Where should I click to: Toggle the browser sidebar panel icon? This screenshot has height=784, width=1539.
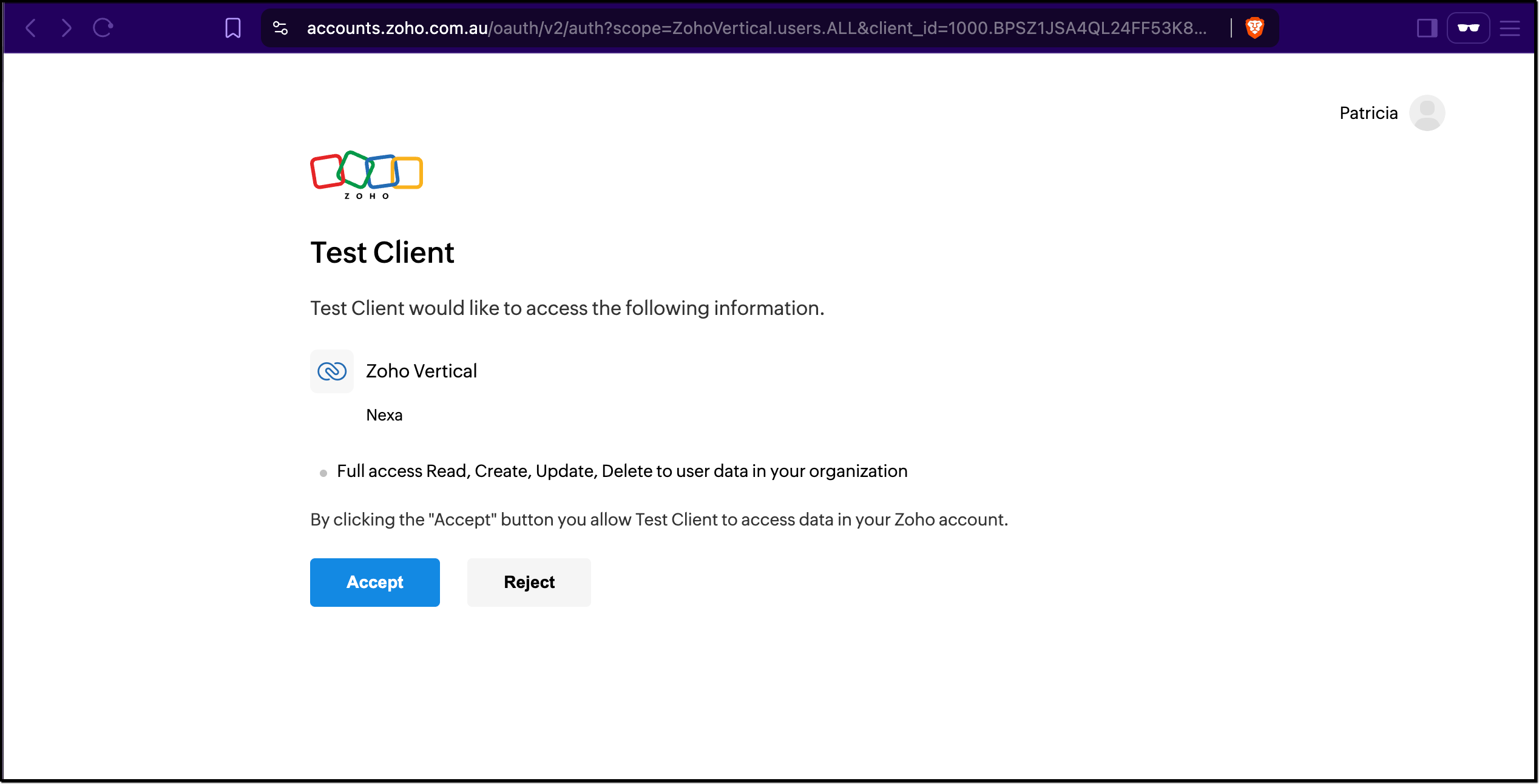pos(1427,28)
